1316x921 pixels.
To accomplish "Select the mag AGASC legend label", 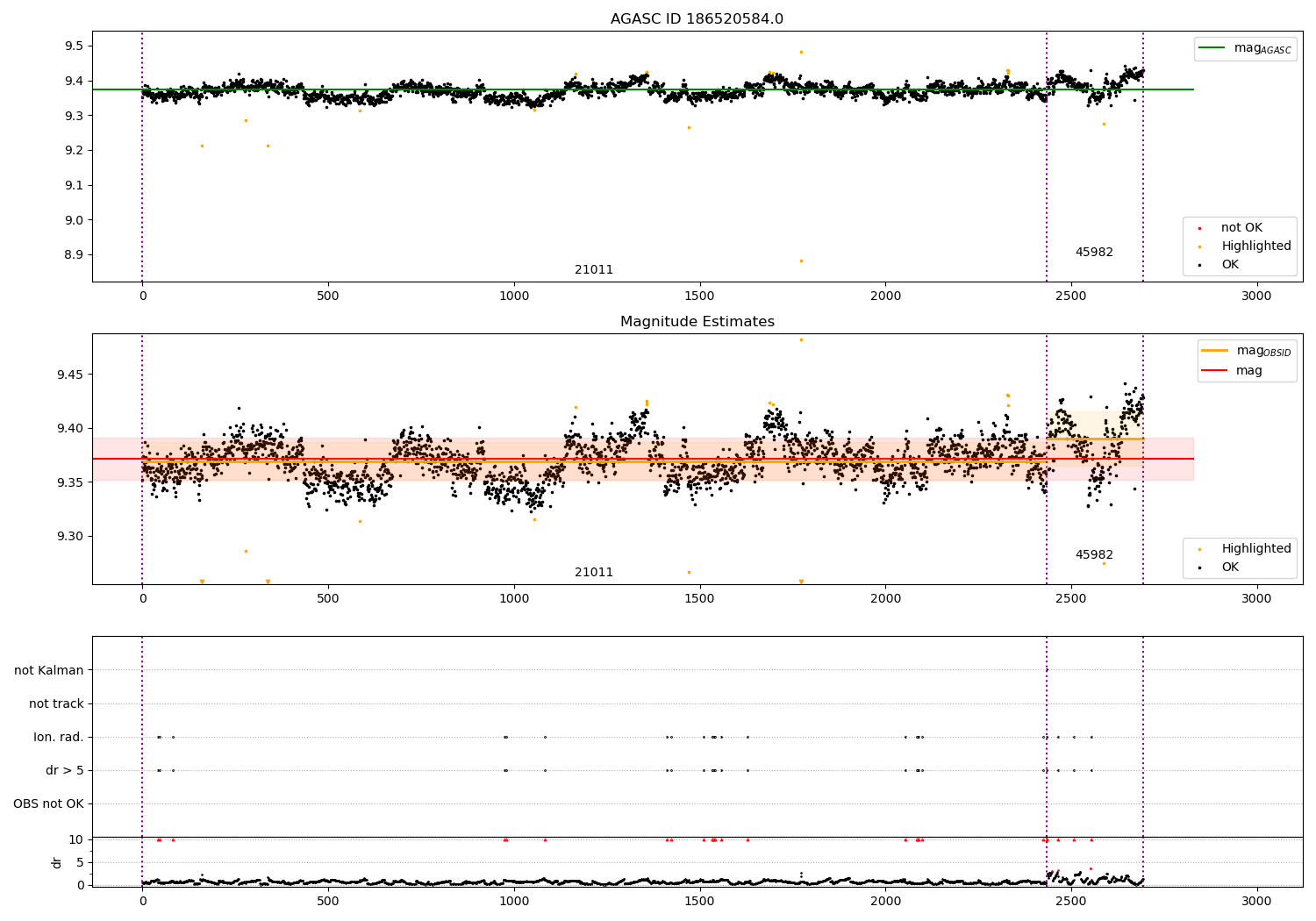I will 1262,48.
